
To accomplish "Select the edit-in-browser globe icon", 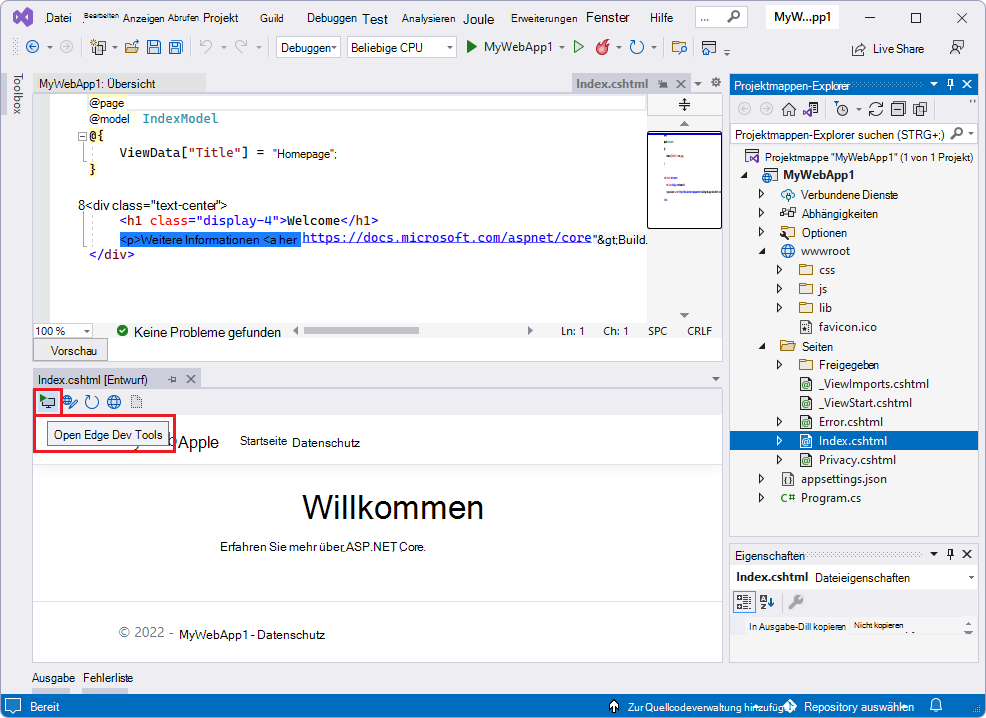I will coord(69,401).
